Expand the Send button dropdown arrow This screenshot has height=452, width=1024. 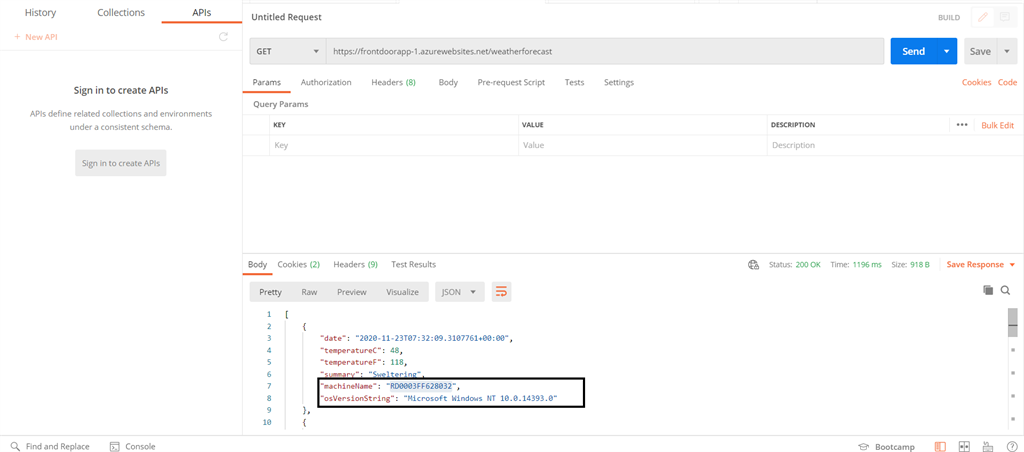point(946,51)
